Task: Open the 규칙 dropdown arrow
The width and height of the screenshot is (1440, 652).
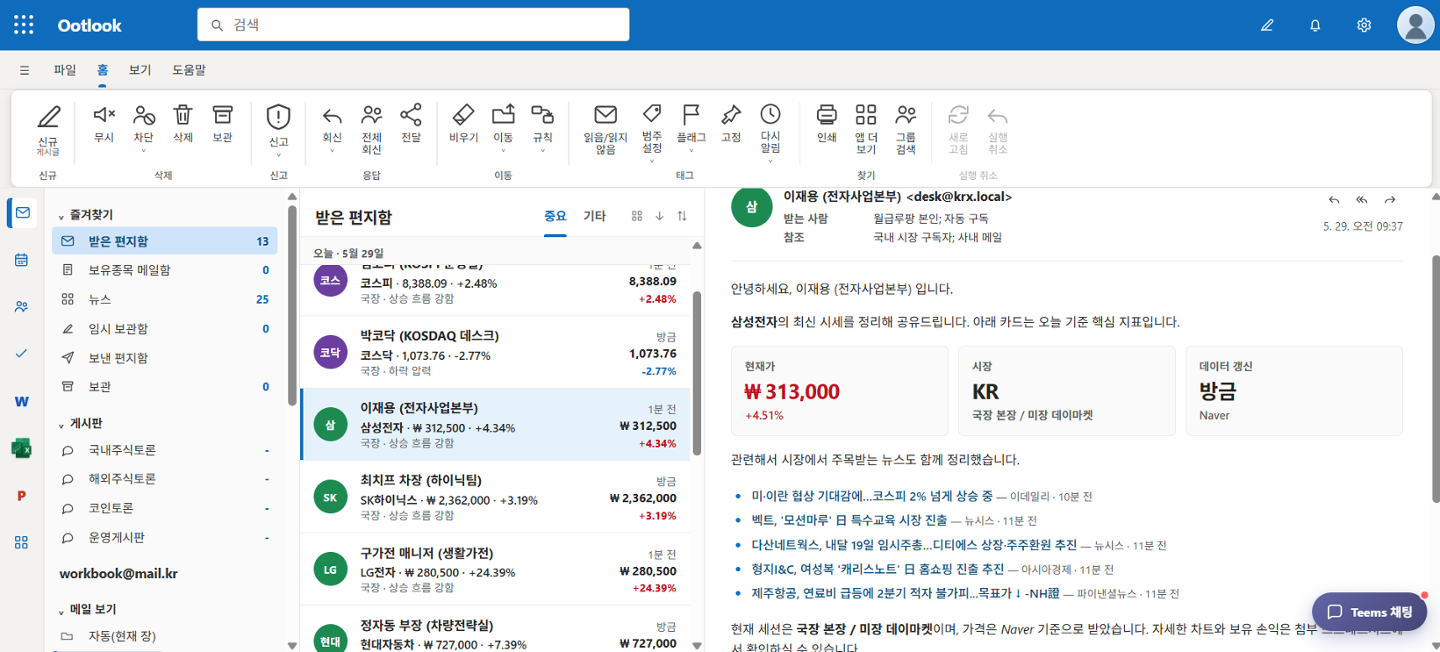Action: point(543,152)
